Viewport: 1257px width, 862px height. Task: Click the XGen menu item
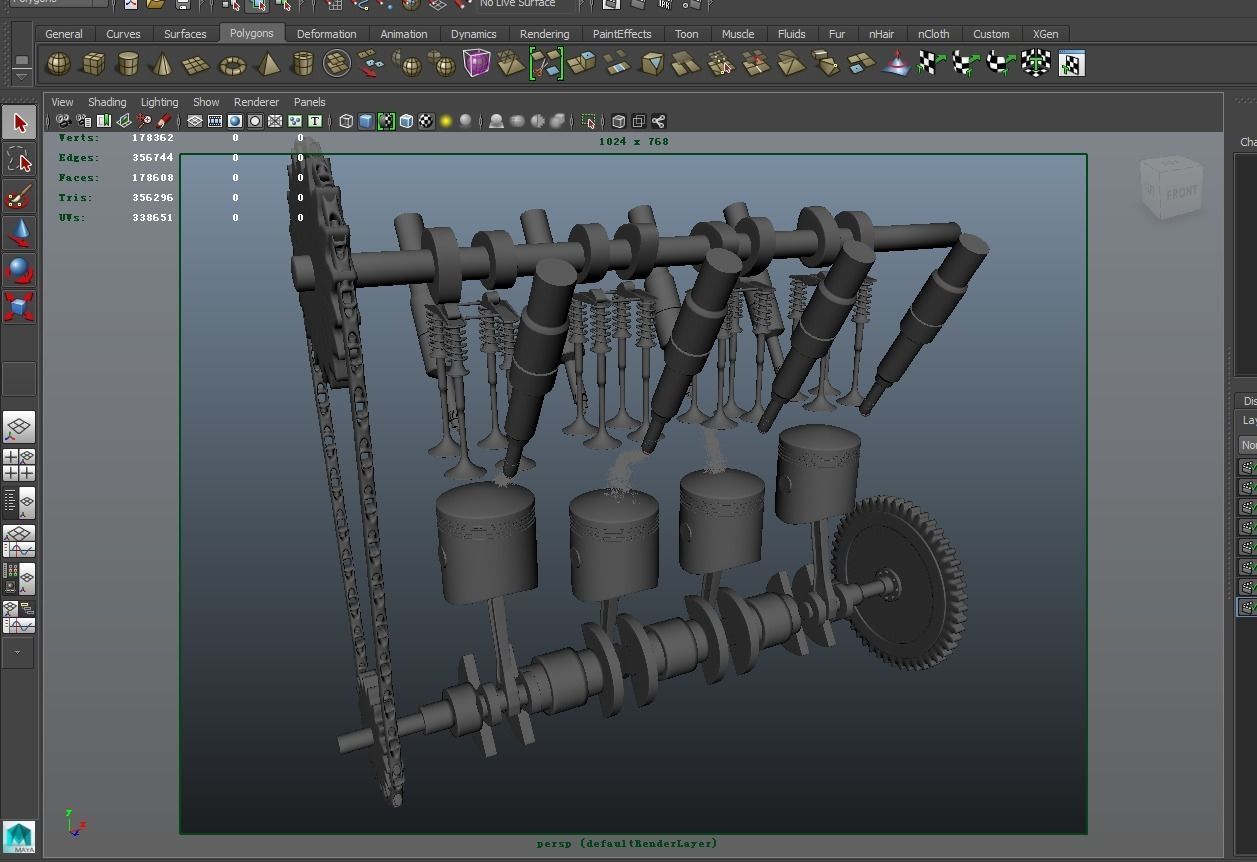1045,33
